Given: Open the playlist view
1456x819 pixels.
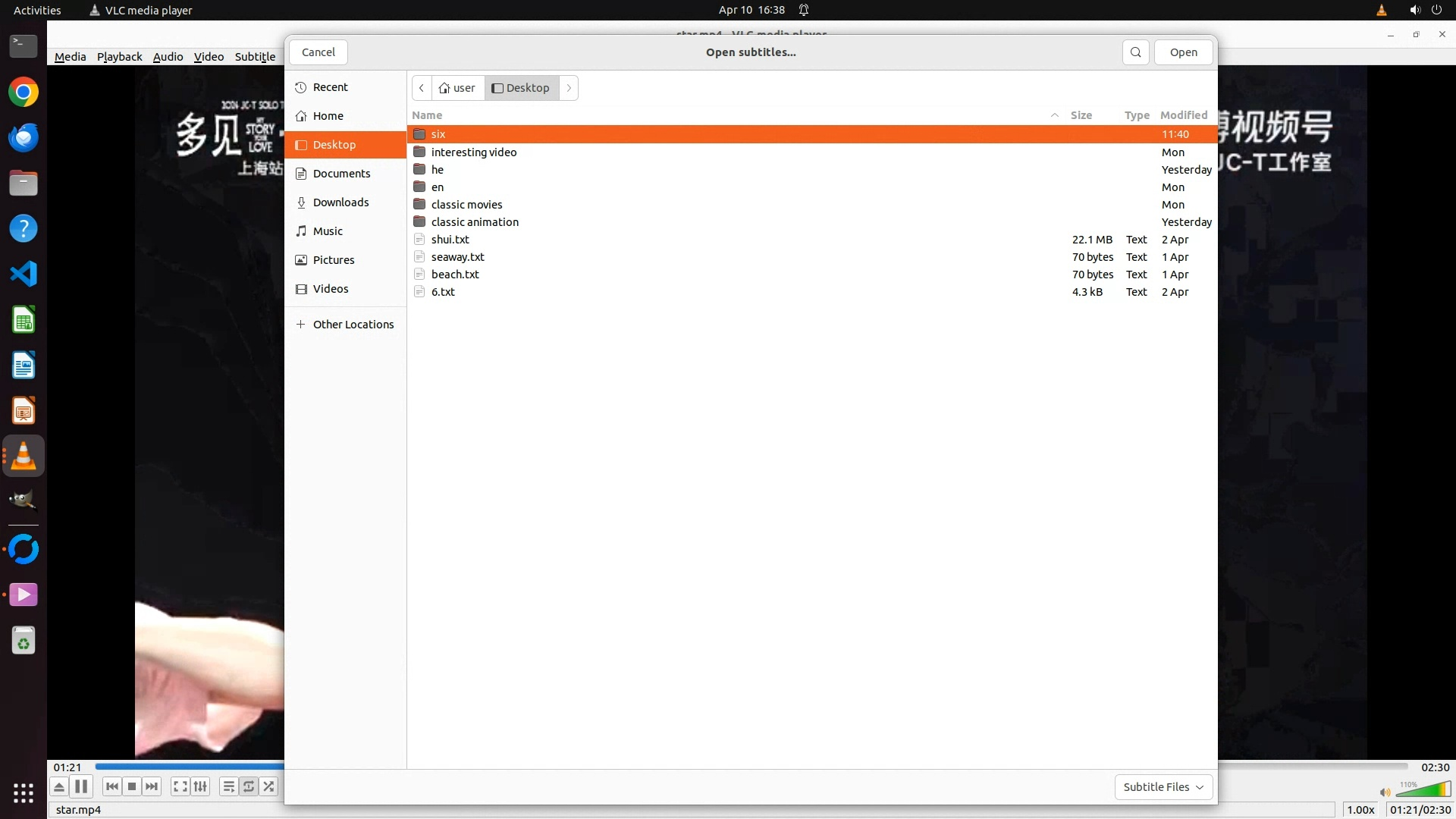Looking at the screenshot, I should coord(228,786).
